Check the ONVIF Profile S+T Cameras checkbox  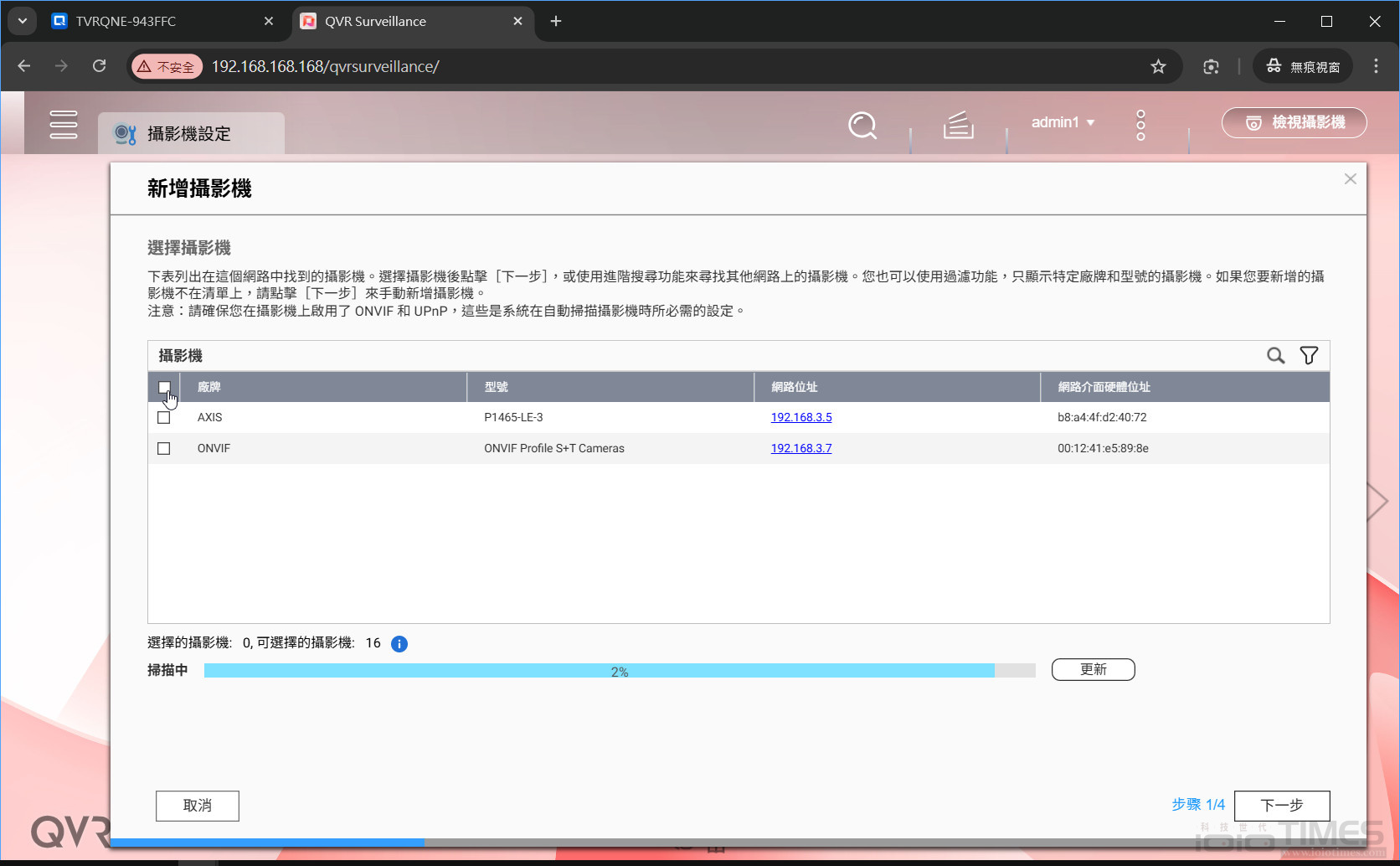[x=164, y=448]
